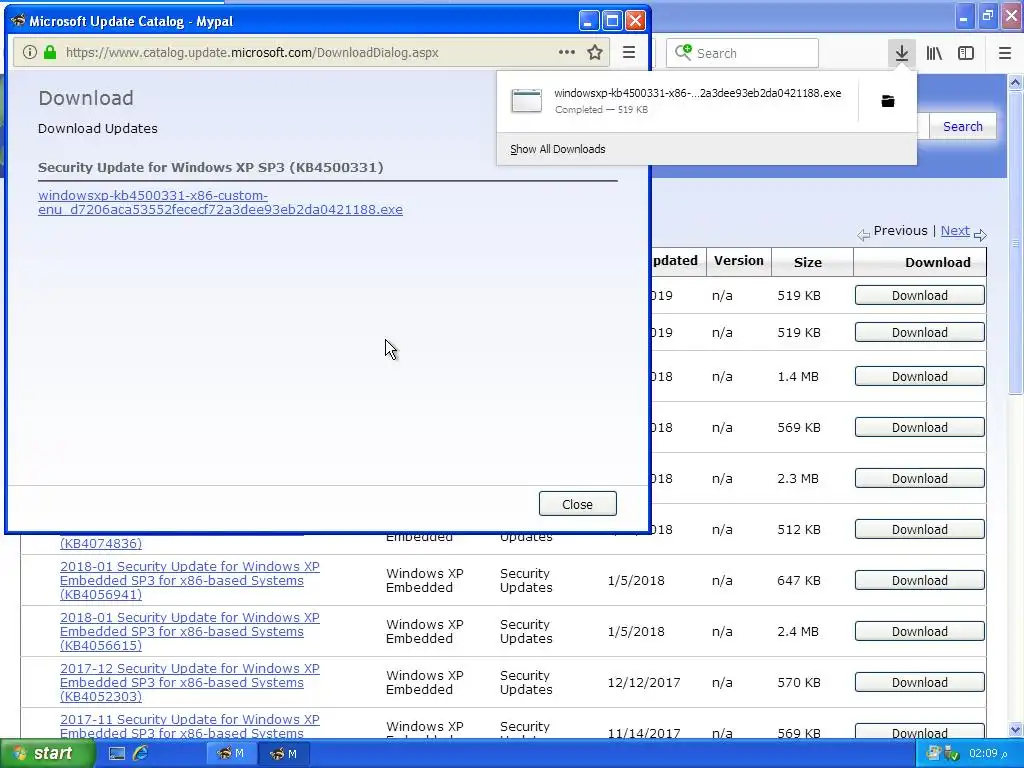
Task: Download the 512 KB update row
Action: pyautogui.click(x=920, y=530)
